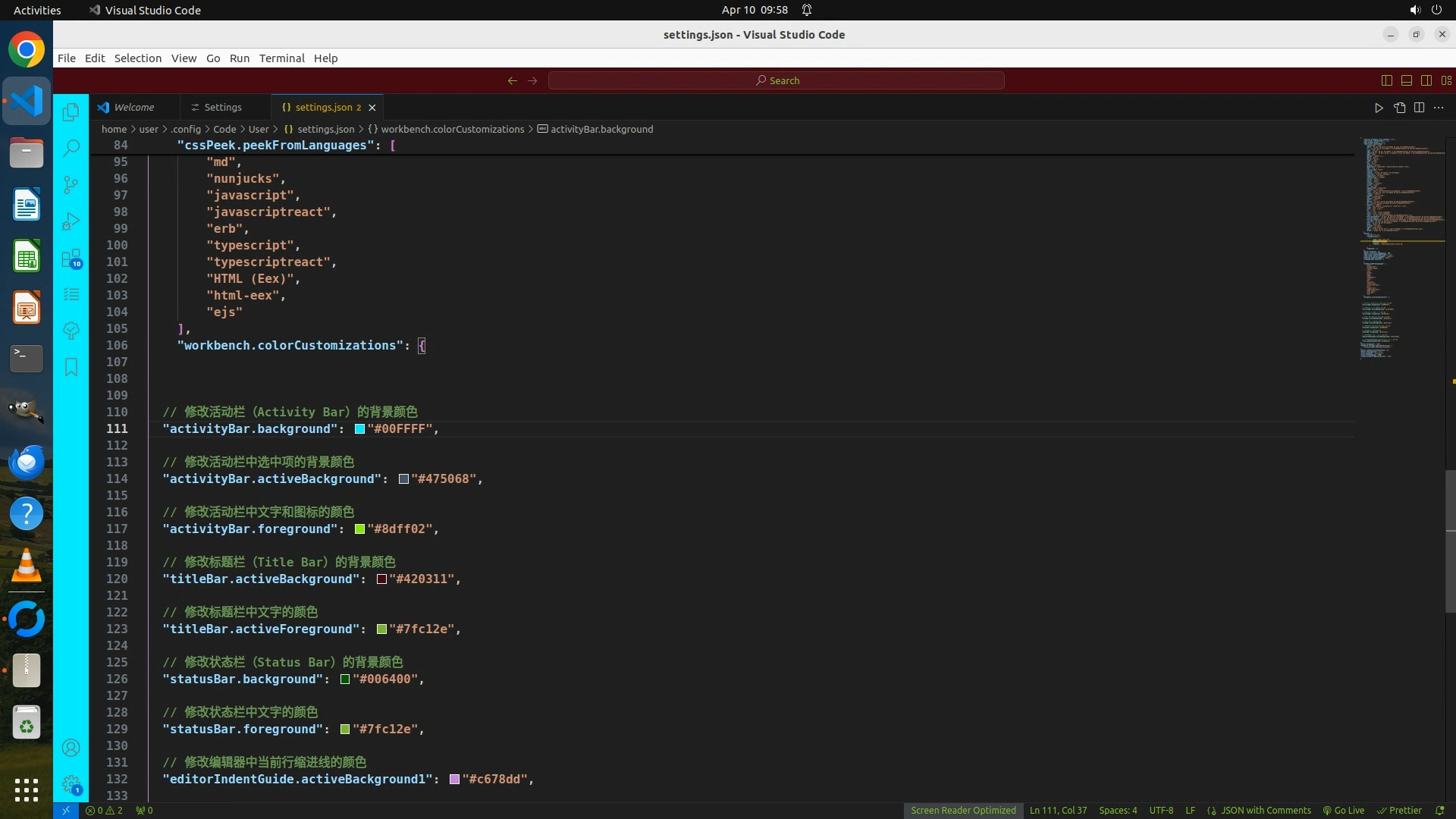The image size is (1456, 819).
Task: Open the Run and Debug view
Action: (x=71, y=221)
